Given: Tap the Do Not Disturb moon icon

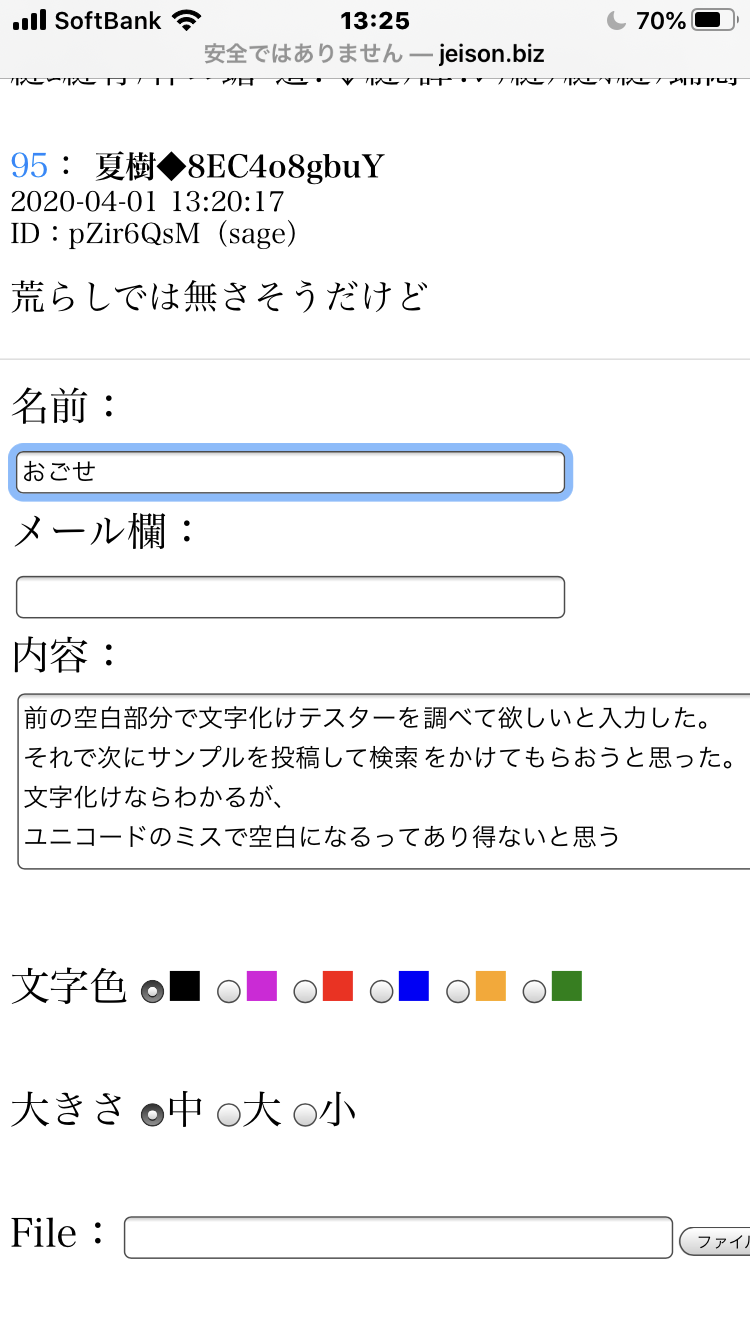Looking at the screenshot, I should tap(615, 20).
